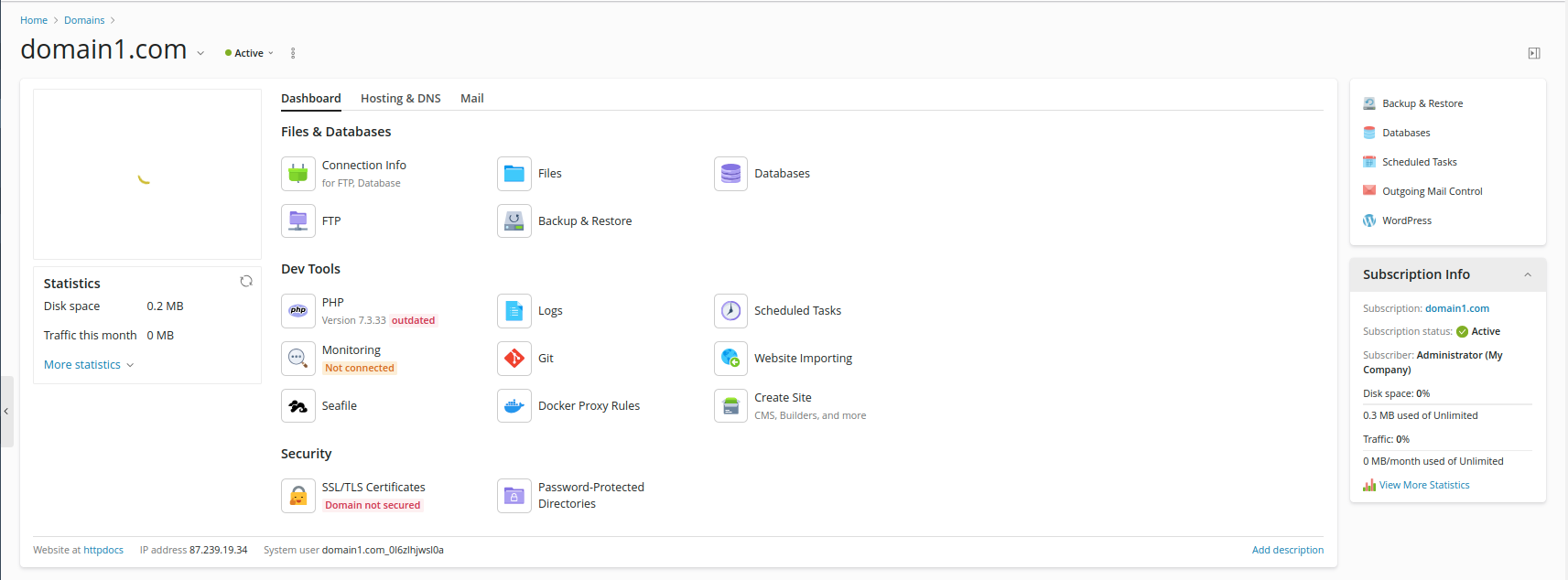Click the Add description link

[1287, 550]
